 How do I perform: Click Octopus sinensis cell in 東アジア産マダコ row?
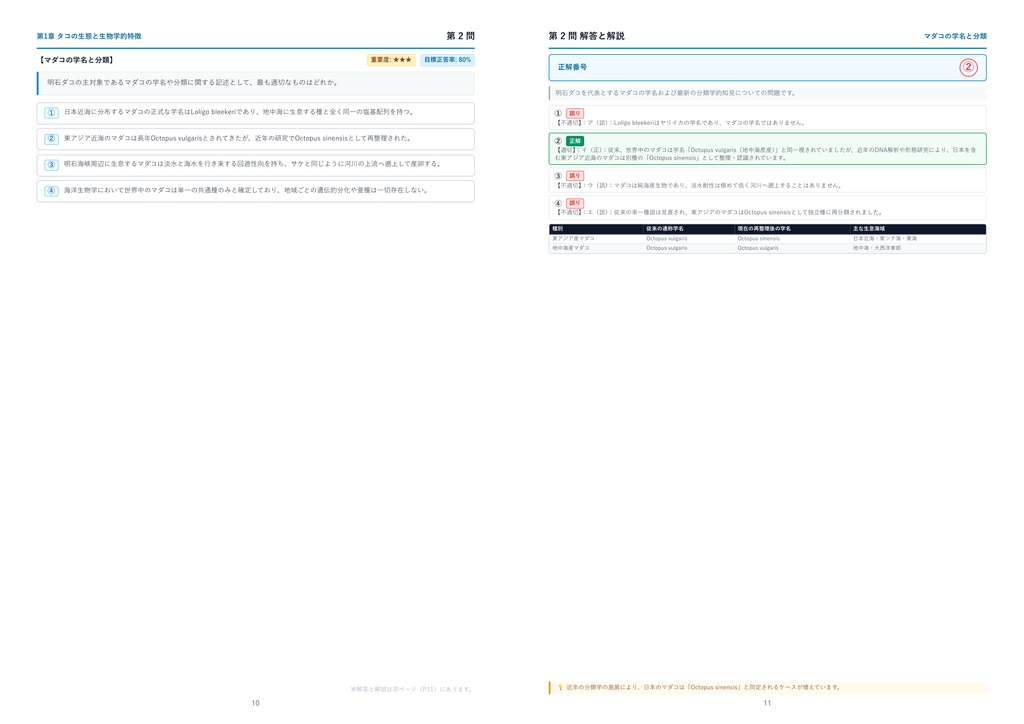tap(758, 239)
